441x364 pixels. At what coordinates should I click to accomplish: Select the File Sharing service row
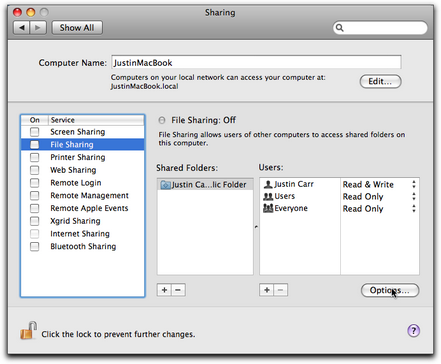[x=83, y=145]
